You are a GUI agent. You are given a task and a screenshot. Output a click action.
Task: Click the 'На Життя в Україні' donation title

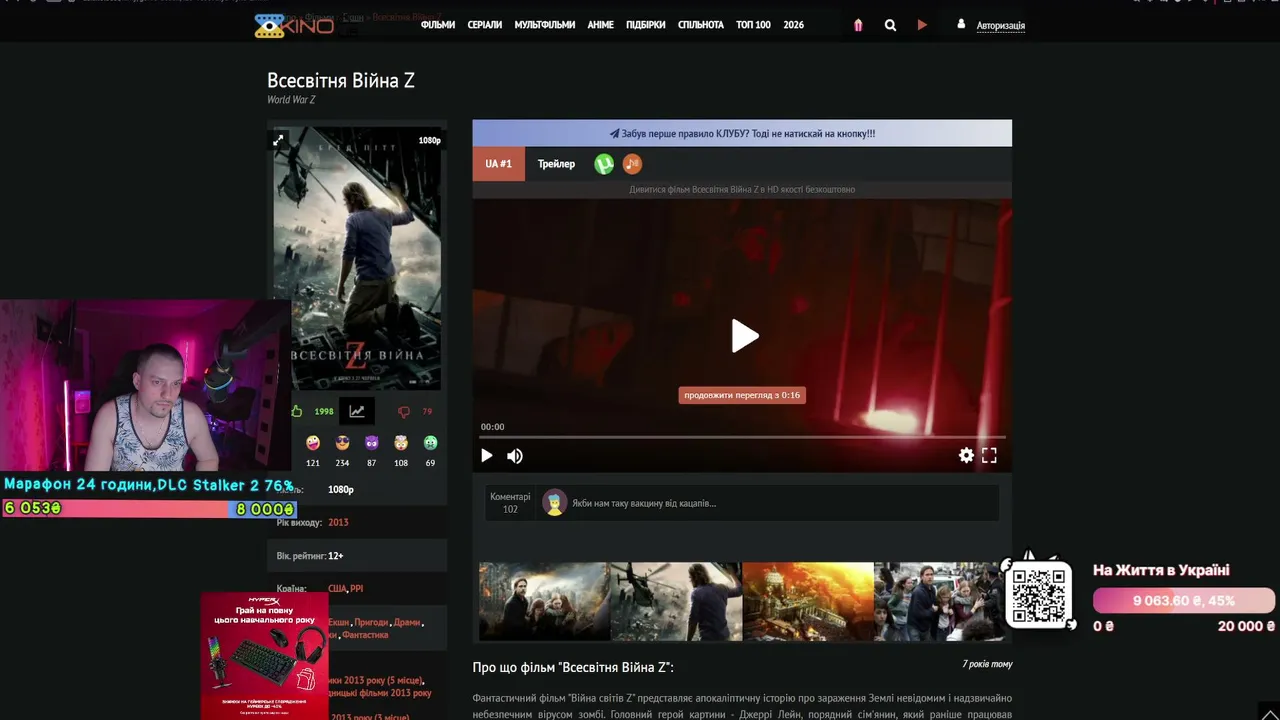[x=1161, y=570]
